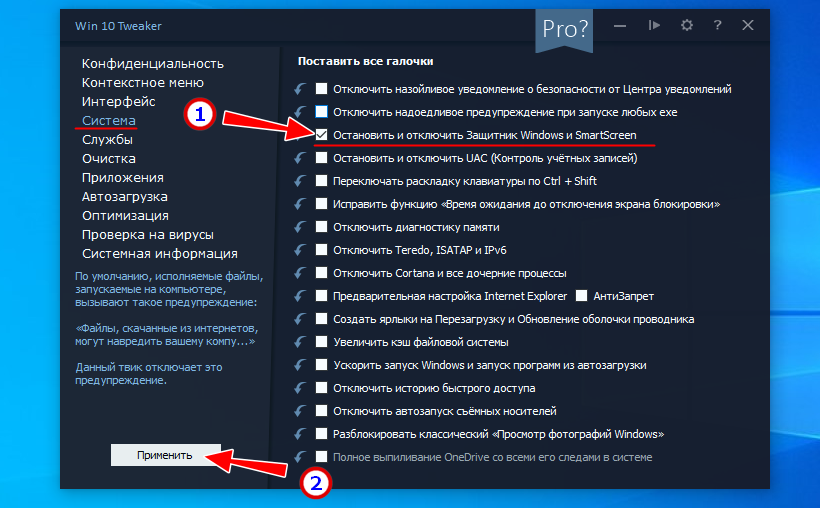This screenshot has height=508, width=820.
Task: Click revert arrow beside OneDrive removal tweak
Action: (300, 457)
